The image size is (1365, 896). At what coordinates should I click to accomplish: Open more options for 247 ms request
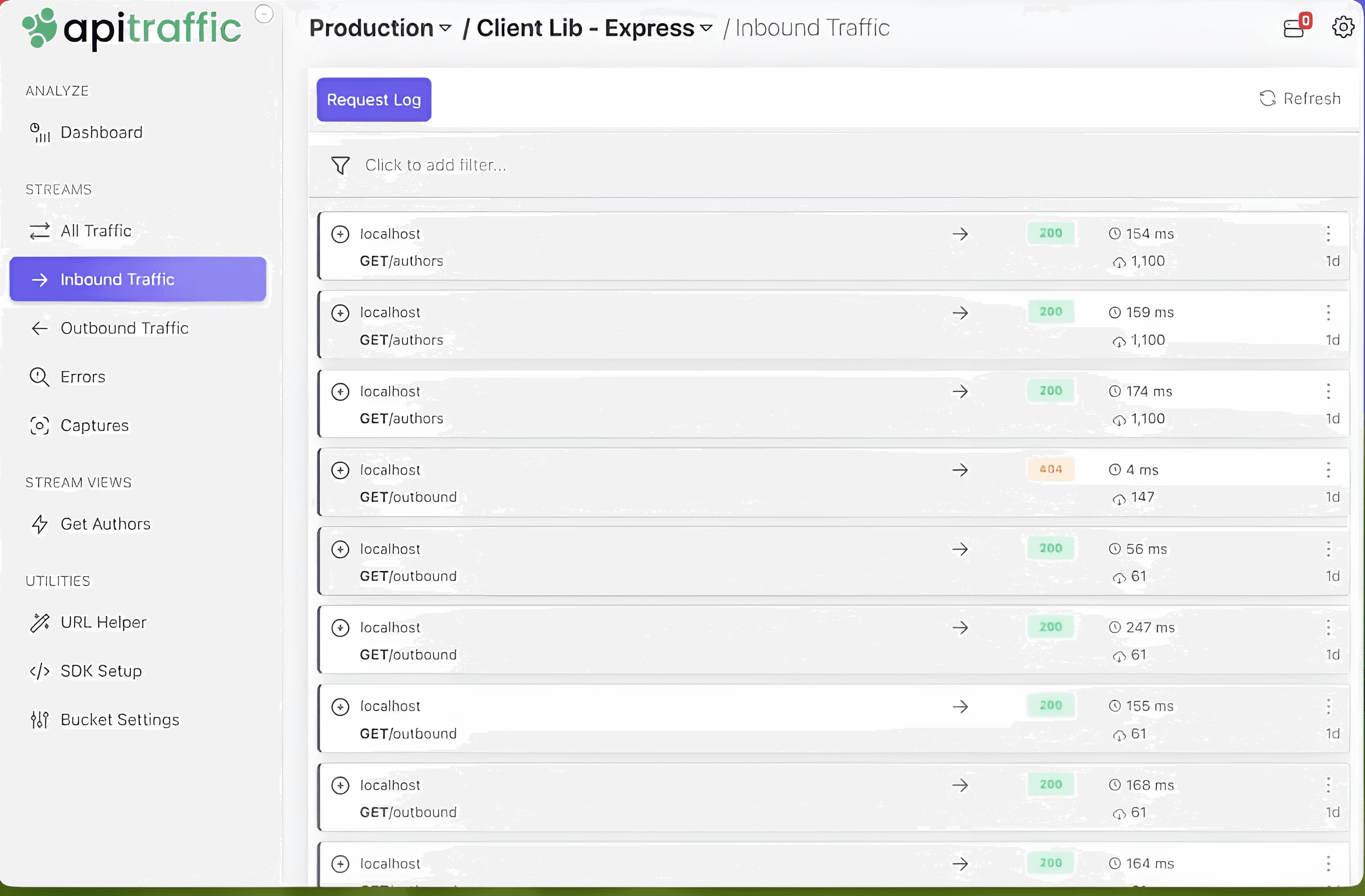point(1329,628)
